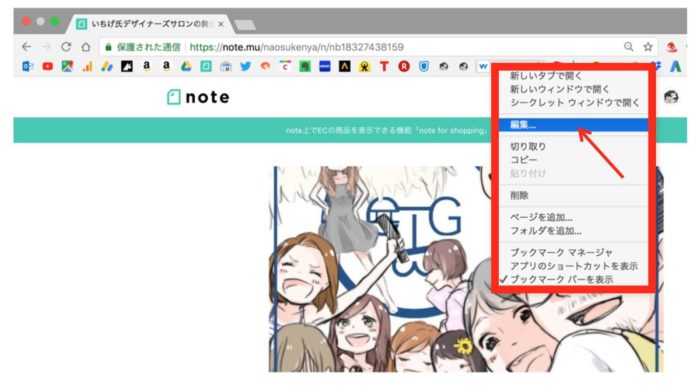Reload the page with the refresh icon
The image size is (700, 387).
66,46
